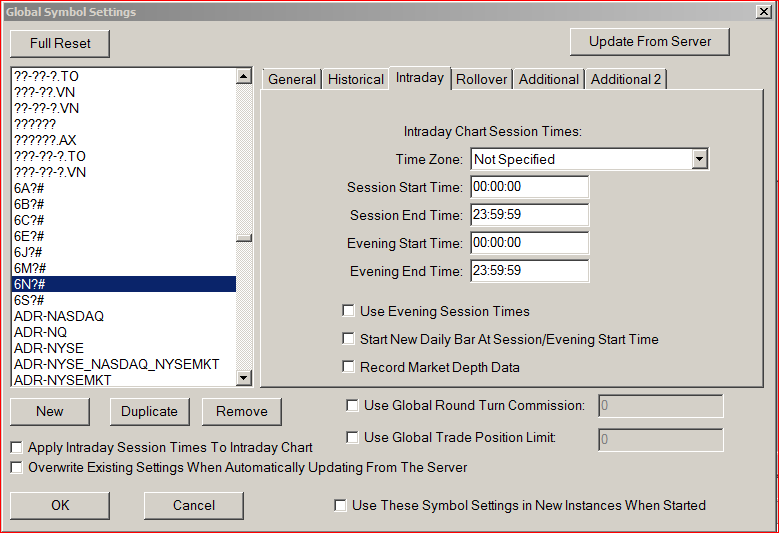Image resolution: width=779 pixels, height=533 pixels.
Task: Select ???-??-?.VN symbol entry
Action: pyautogui.click(x=124, y=172)
